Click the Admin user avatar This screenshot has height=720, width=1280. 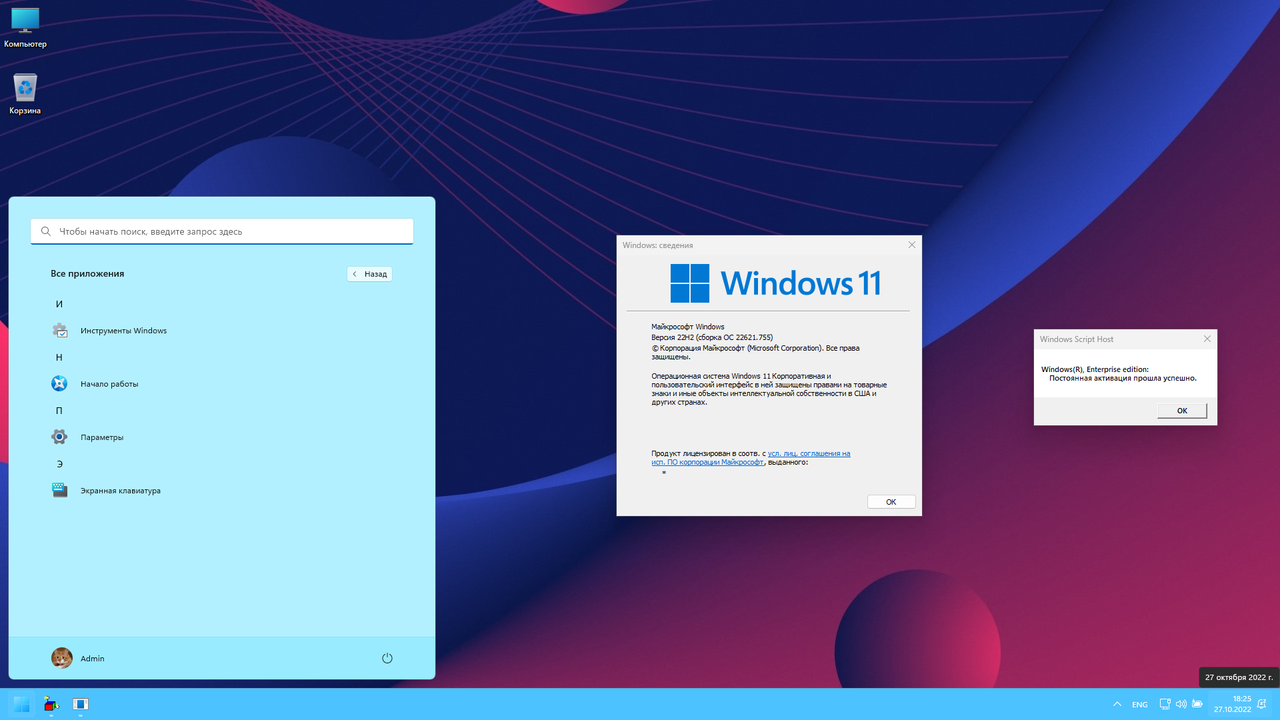(x=61, y=658)
